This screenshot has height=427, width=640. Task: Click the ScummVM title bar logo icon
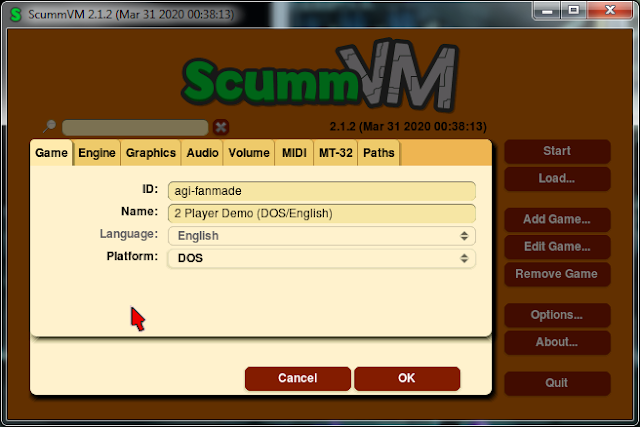pyautogui.click(x=16, y=15)
